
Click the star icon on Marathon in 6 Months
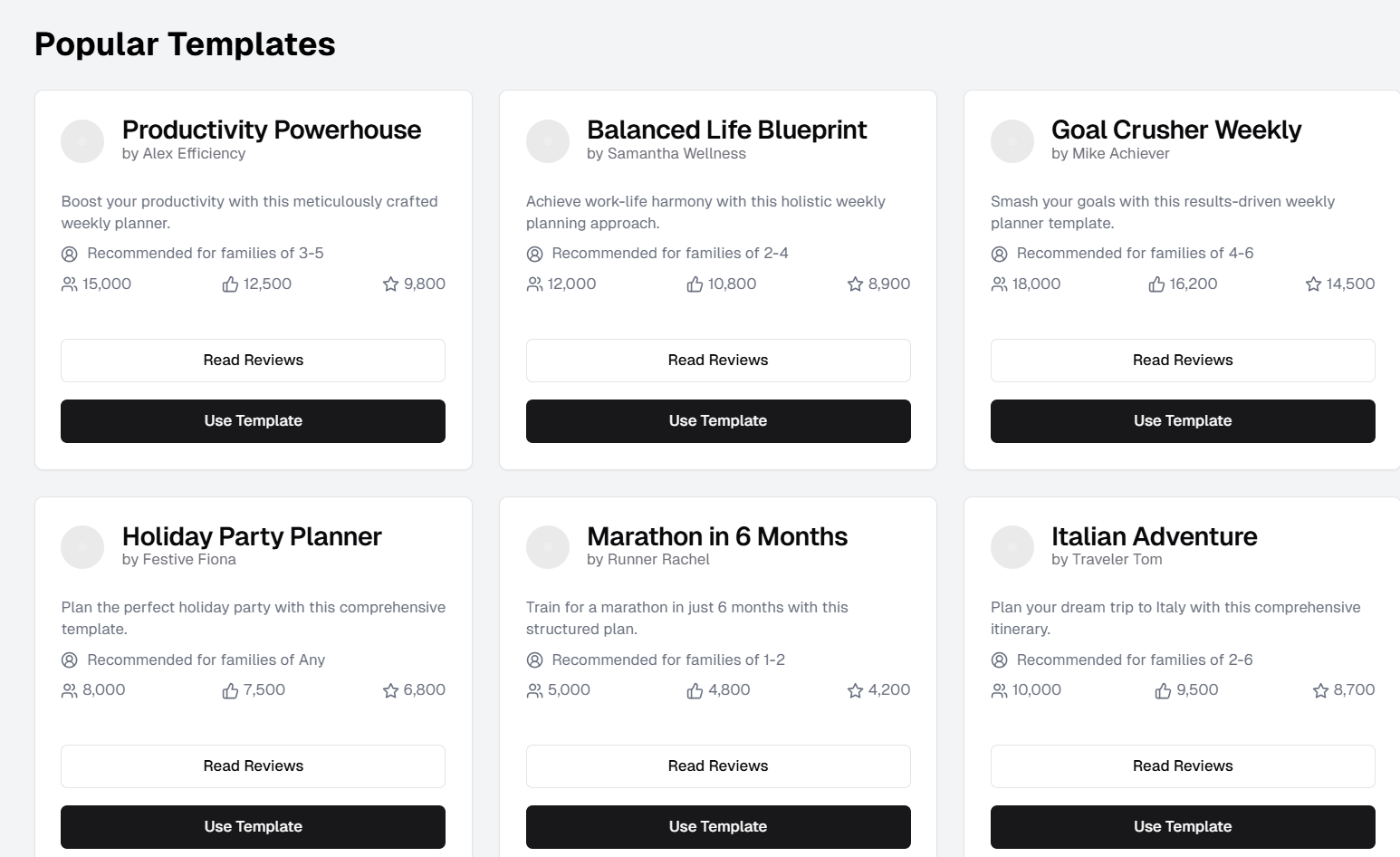coord(855,691)
